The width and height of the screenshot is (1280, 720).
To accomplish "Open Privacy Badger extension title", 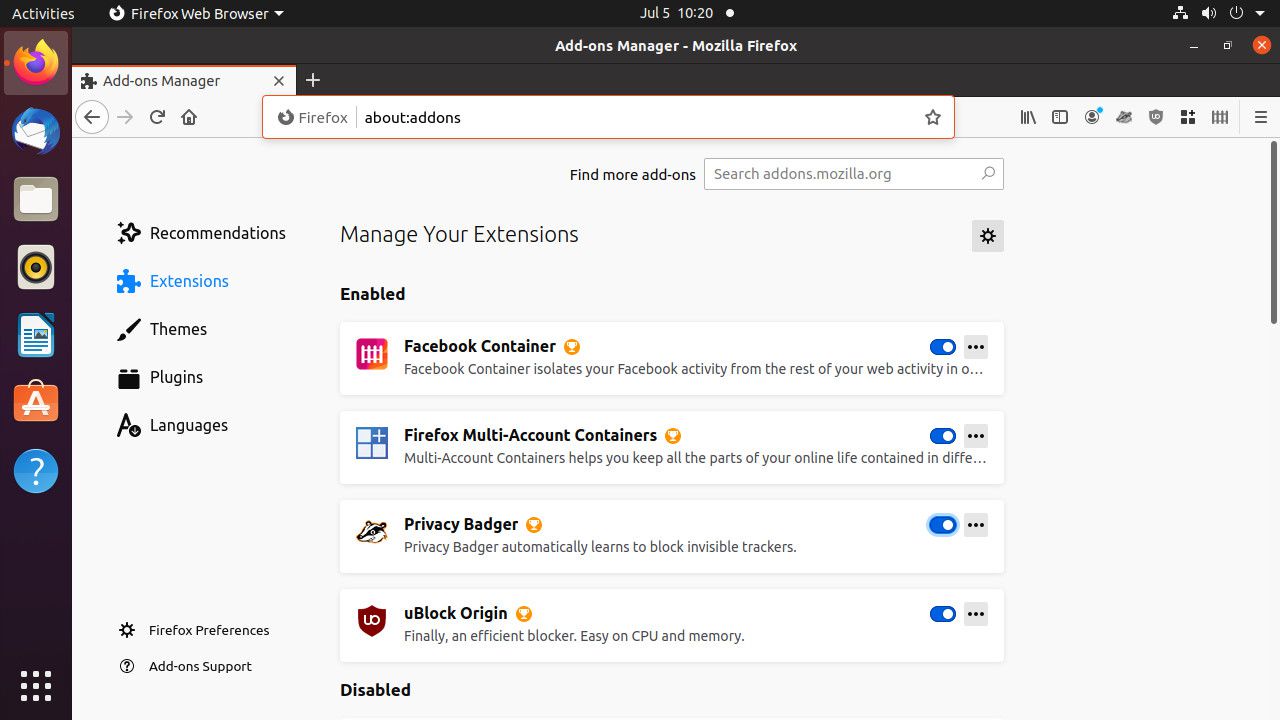I will click(x=461, y=524).
